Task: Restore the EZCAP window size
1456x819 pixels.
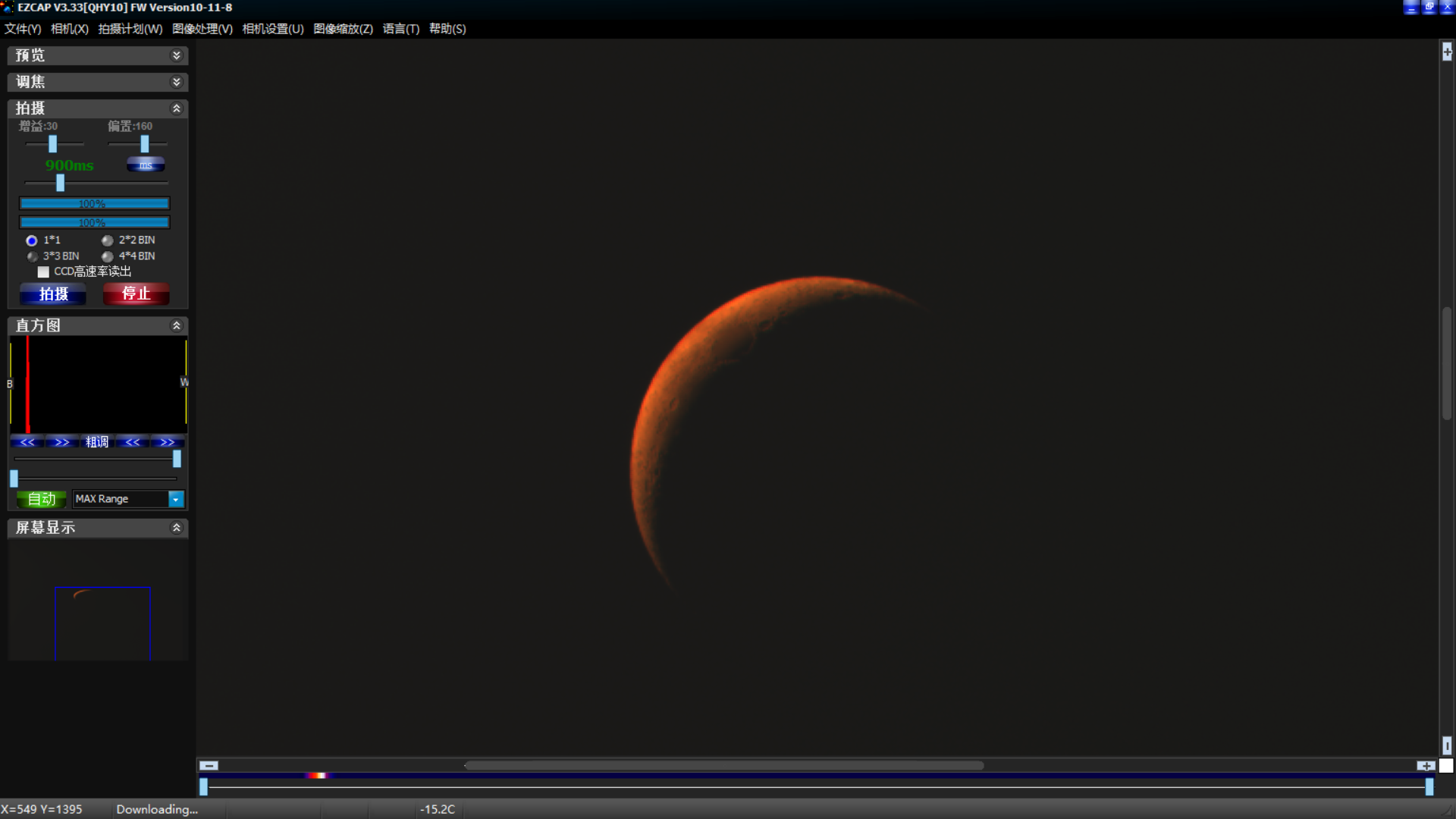Action: 1429,8
